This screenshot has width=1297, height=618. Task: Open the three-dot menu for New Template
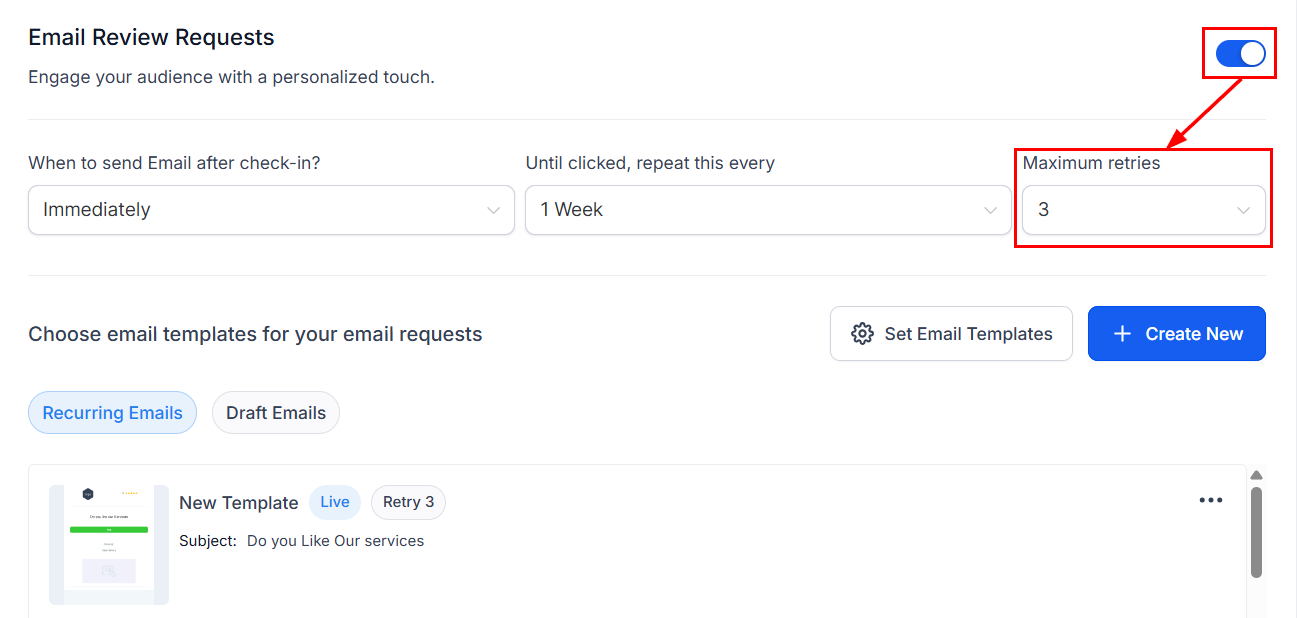tap(1210, 500)
